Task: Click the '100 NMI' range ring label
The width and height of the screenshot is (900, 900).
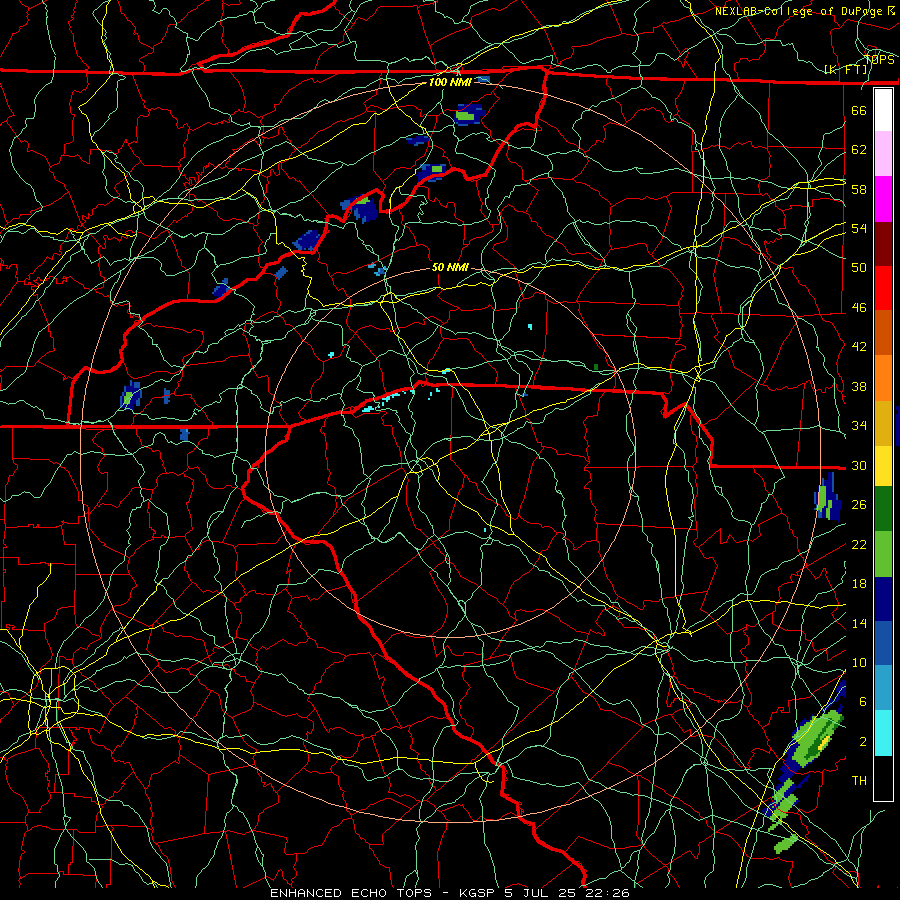Action: point(450,82)
